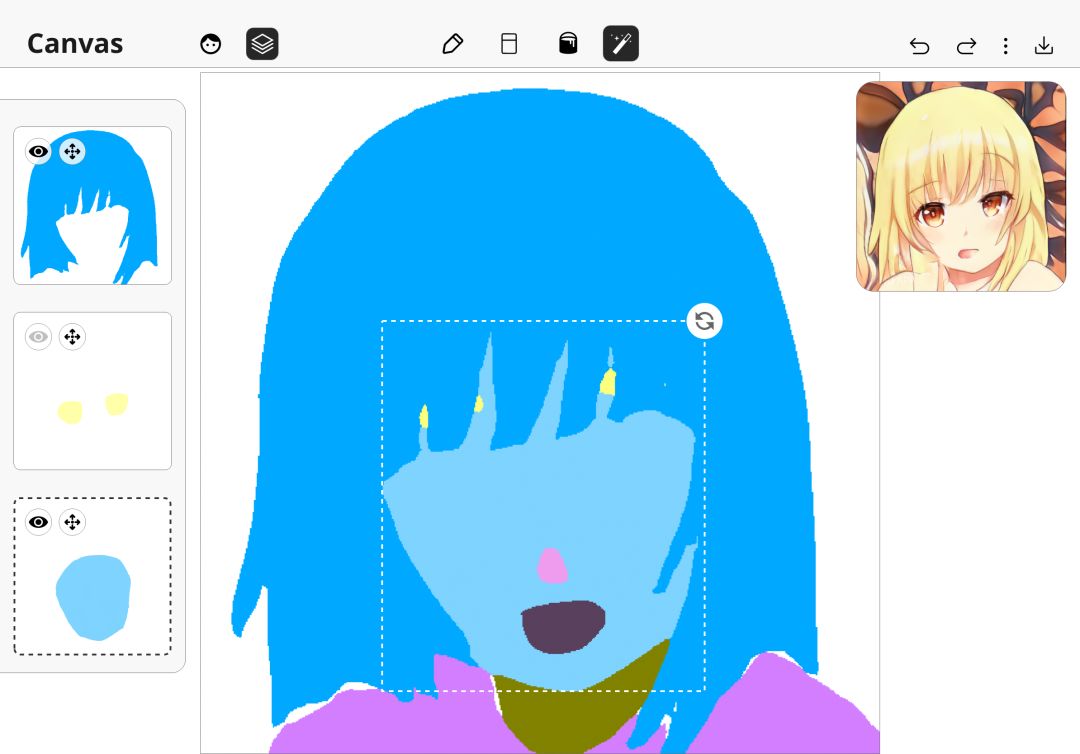This screenshot has width=1080, height=754.
Task: Click the Canvas title
Action: (x=75, y=44)
